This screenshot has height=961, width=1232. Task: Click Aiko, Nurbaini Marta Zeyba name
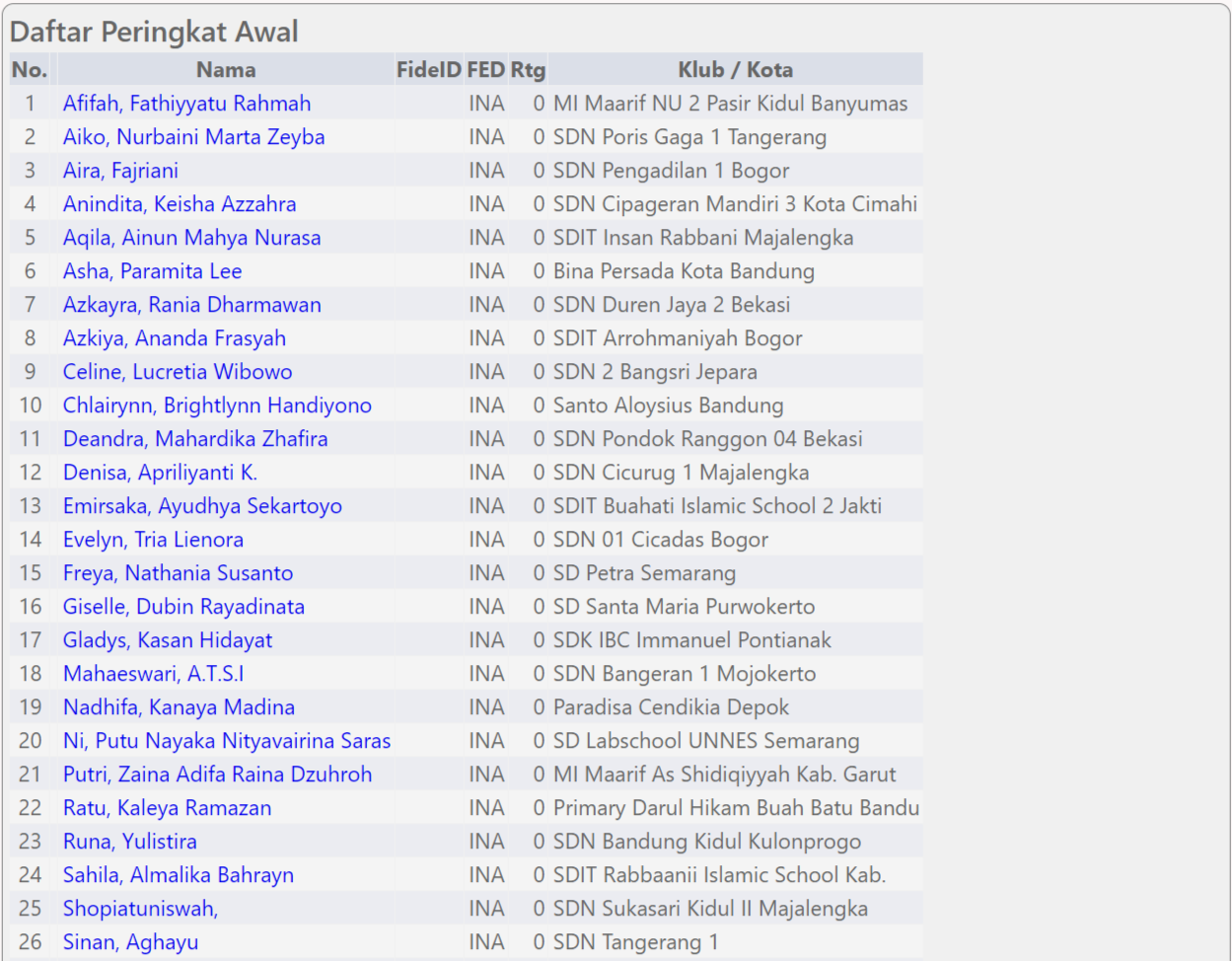(x=193, y=137)
